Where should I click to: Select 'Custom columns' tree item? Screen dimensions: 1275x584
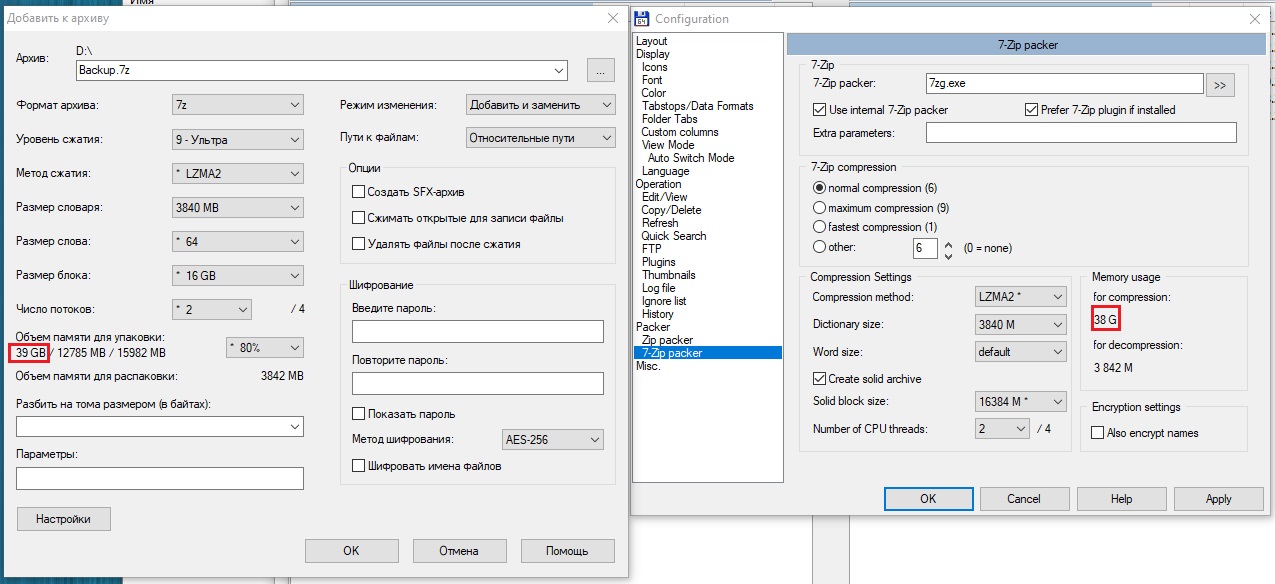(x=679, y=132)
